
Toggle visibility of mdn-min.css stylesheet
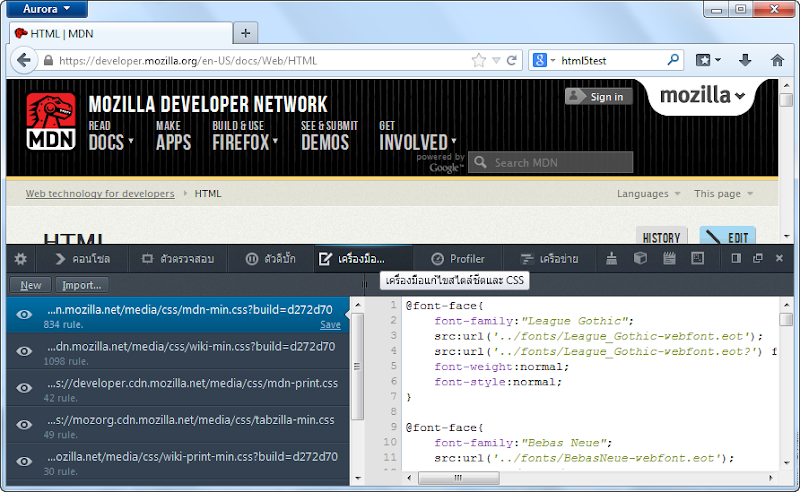pos(24,315)
